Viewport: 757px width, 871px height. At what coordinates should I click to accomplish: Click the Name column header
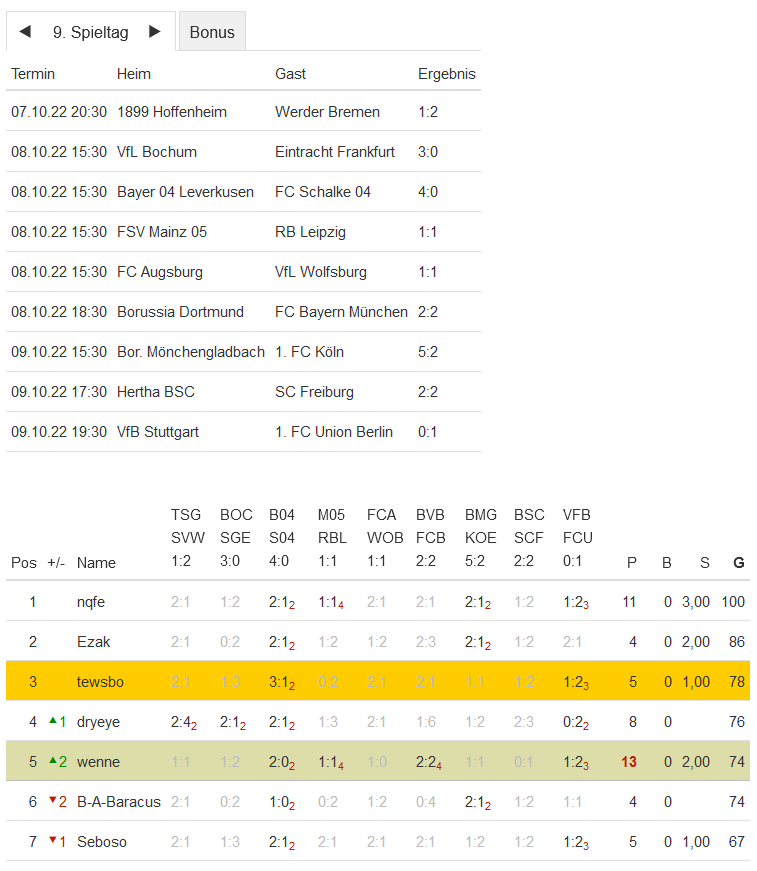(x=96, y=563)
